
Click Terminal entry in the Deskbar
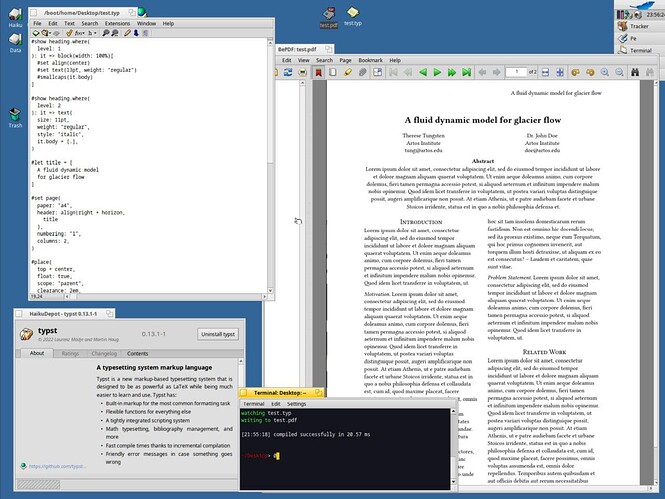[x=639, y=50]
